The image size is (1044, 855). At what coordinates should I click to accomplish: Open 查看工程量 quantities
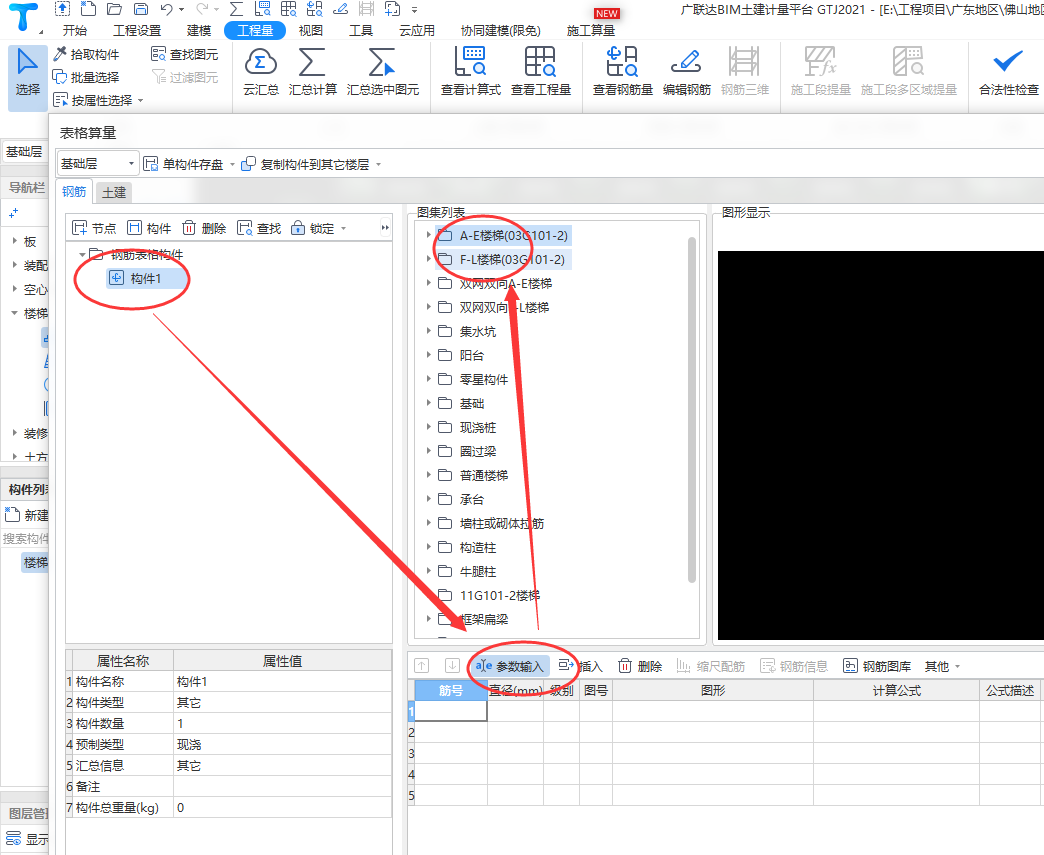[x=541, y=72]
